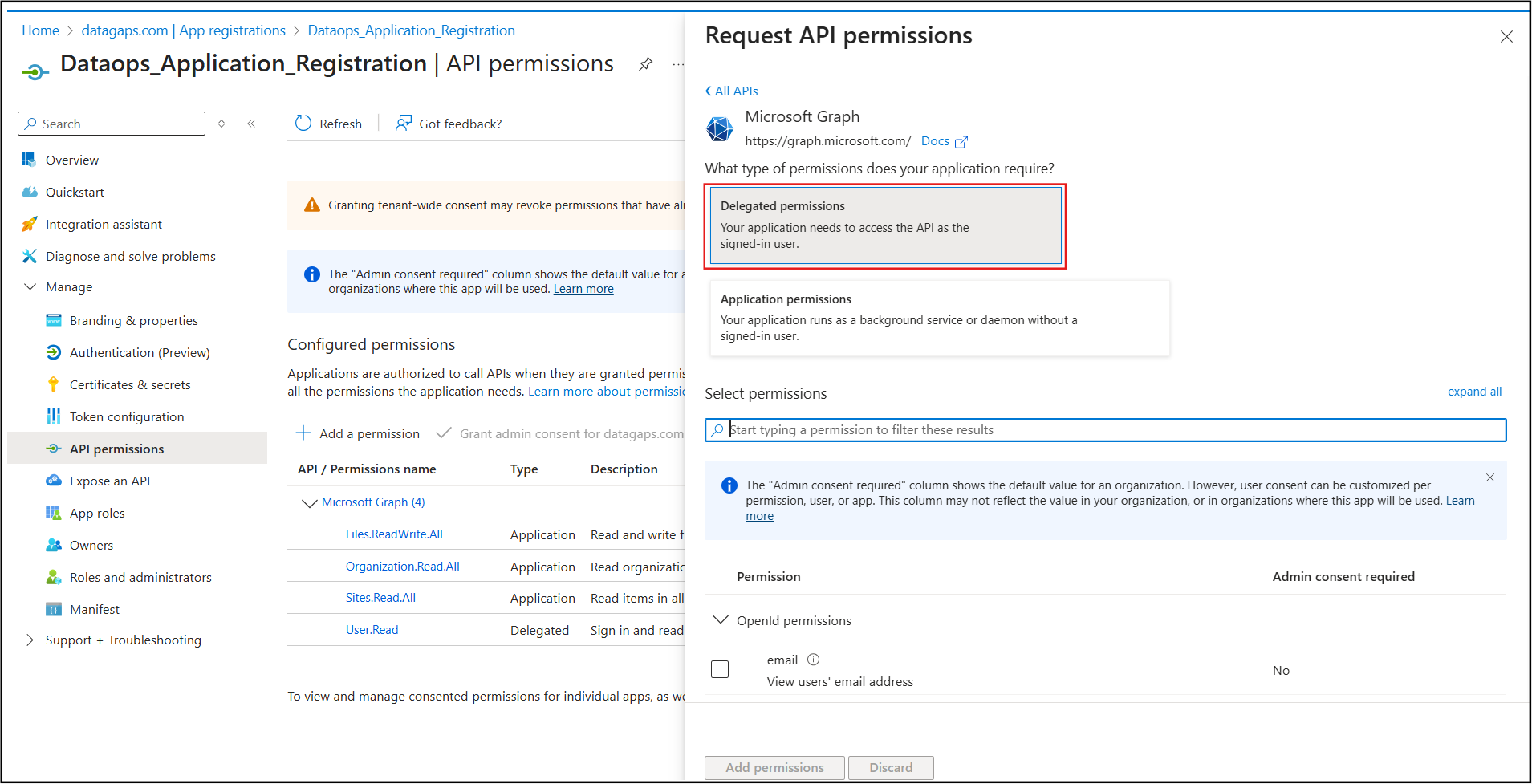This screenshot has height=784, width=1532.
Task: Click the Owners people icon
Action: pos(54,545)
